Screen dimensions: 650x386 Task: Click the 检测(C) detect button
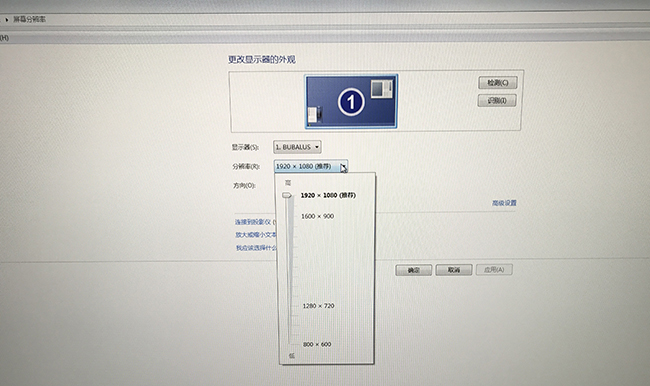tap(498, 83)
